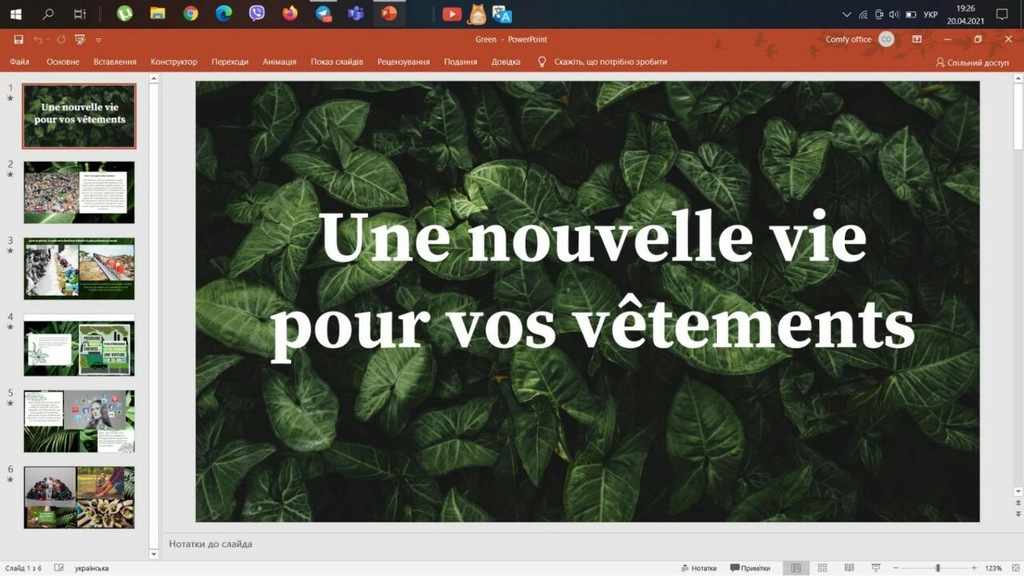The width and height of the screenshot is (1024, 576).
Task: Click the Спільний доступ share button
Action: (x=972, y=62)
